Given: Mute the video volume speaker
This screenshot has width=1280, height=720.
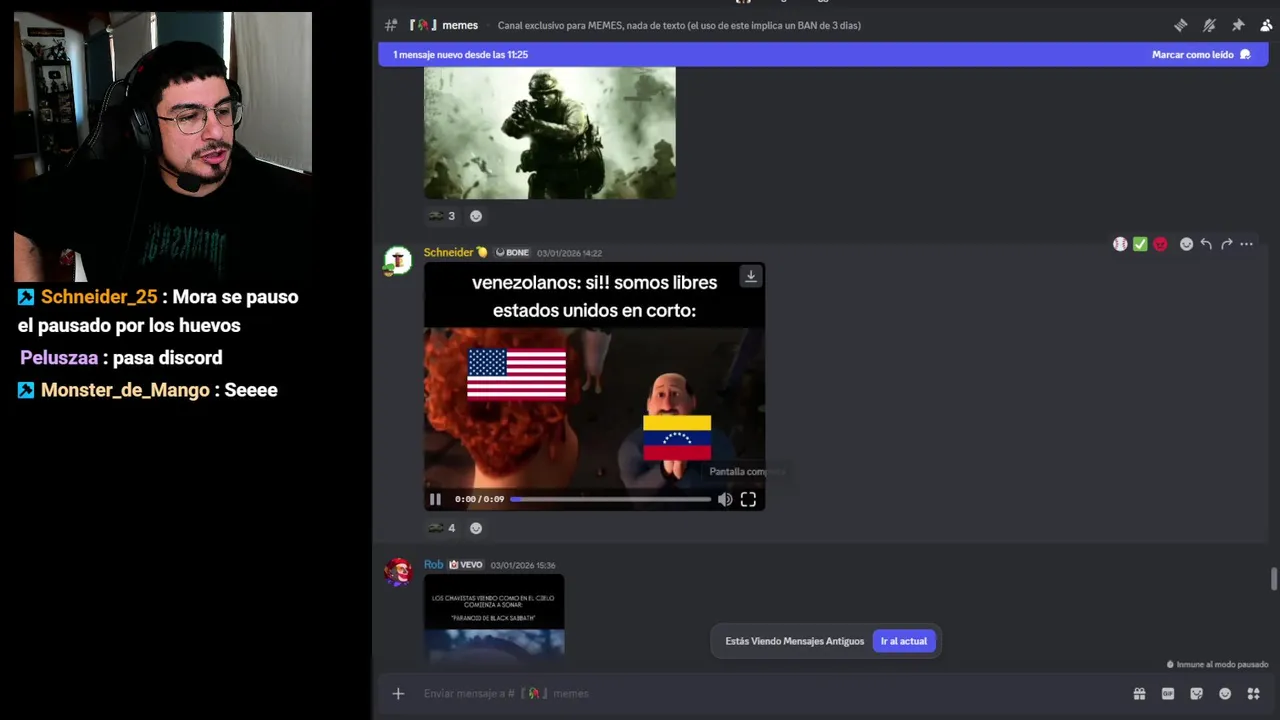Looking at the screenshot, I should 725,499.
